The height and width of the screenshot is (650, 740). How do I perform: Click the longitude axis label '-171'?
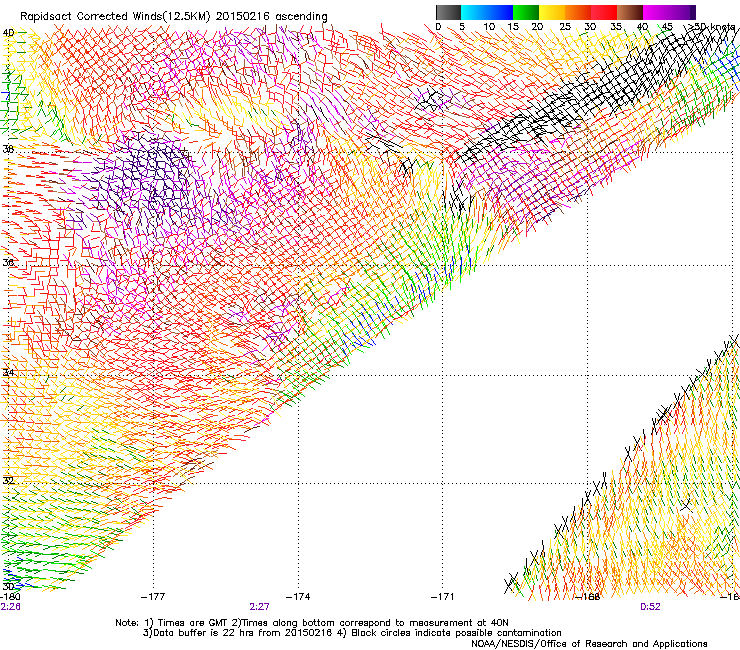pos(443,597)
